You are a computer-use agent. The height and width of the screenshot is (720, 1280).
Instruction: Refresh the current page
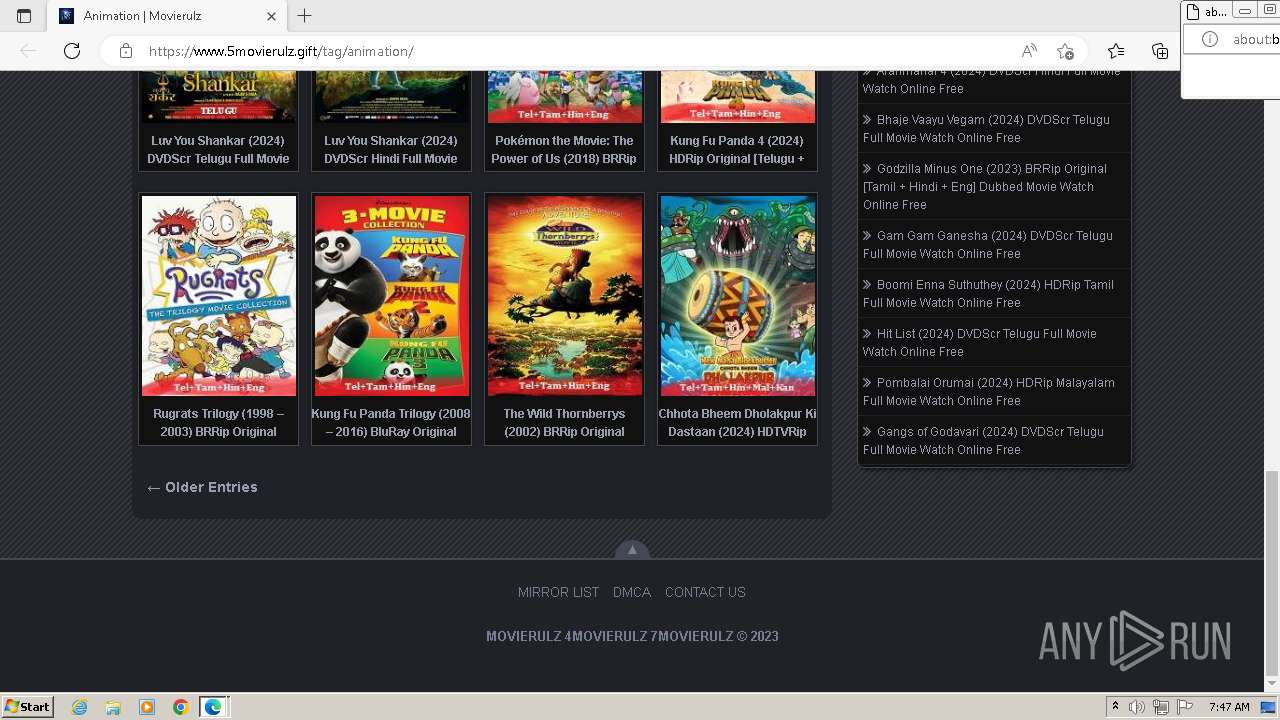tap(72, 51)
